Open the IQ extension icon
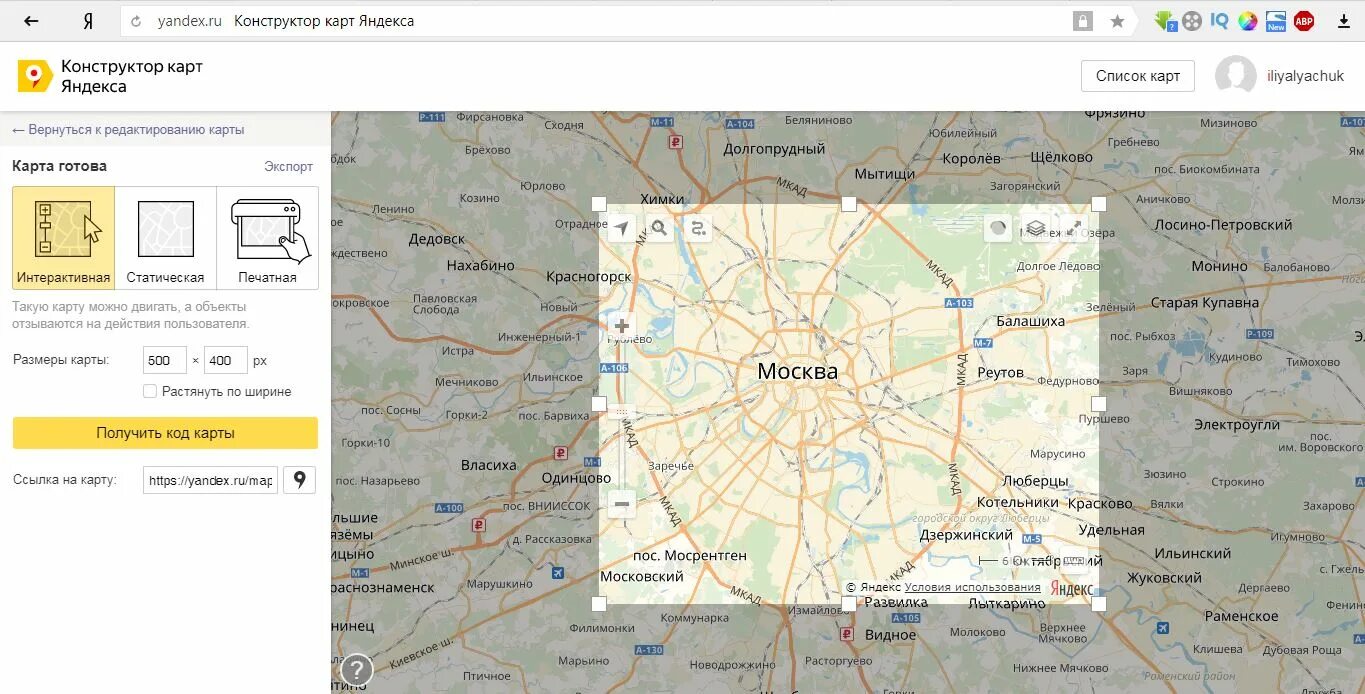Viewport: 1365px width, 694px height. [1219, 21]
